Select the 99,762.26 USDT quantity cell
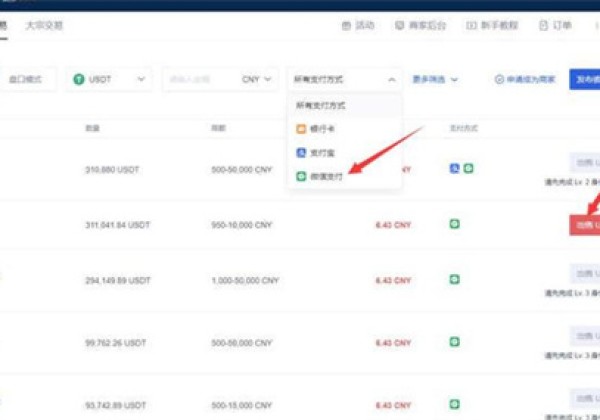Viewport: 600px width, 420px height. 116,343
